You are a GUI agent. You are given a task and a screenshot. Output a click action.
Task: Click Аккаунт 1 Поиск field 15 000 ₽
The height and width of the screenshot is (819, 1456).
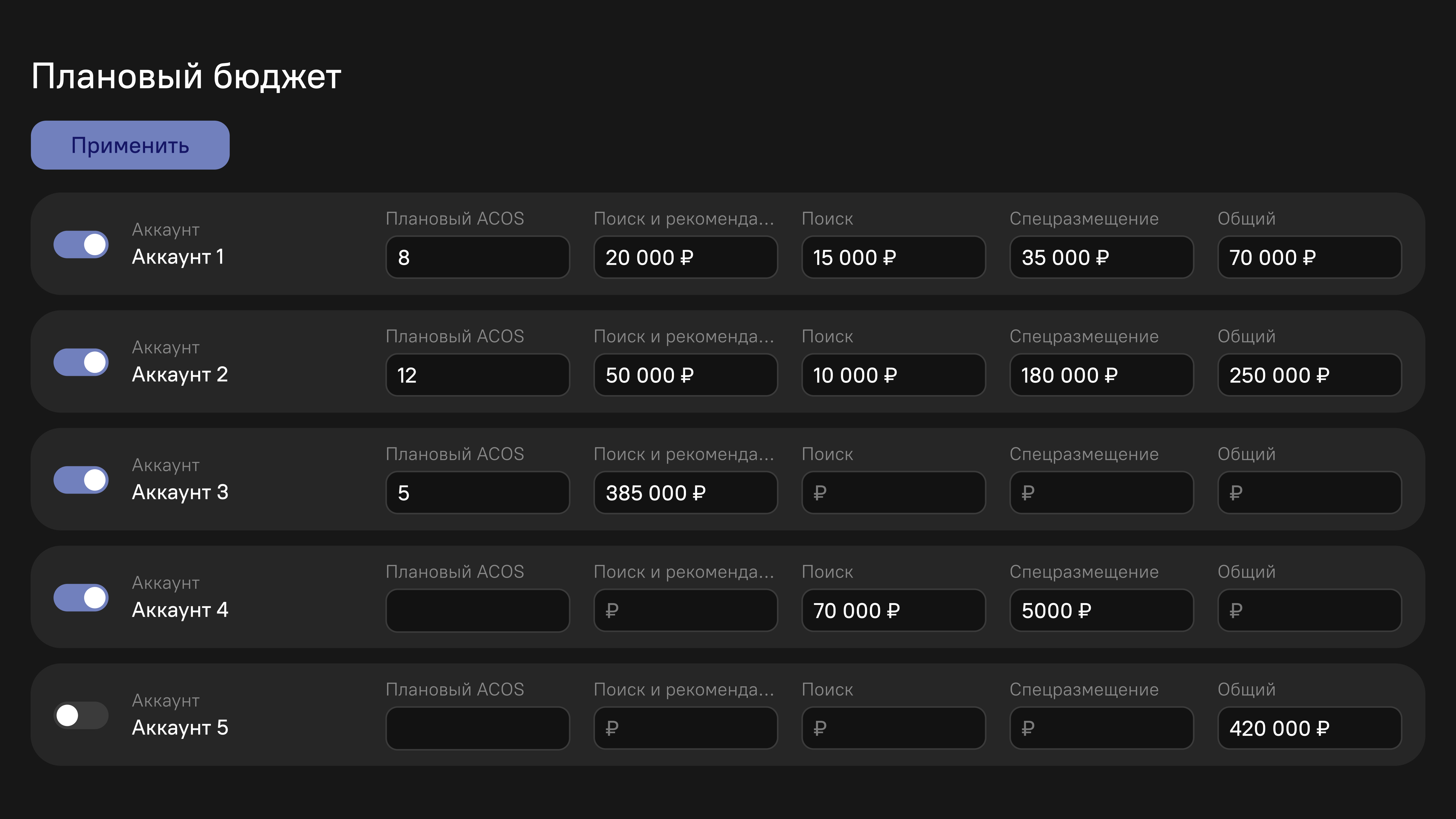893,258
